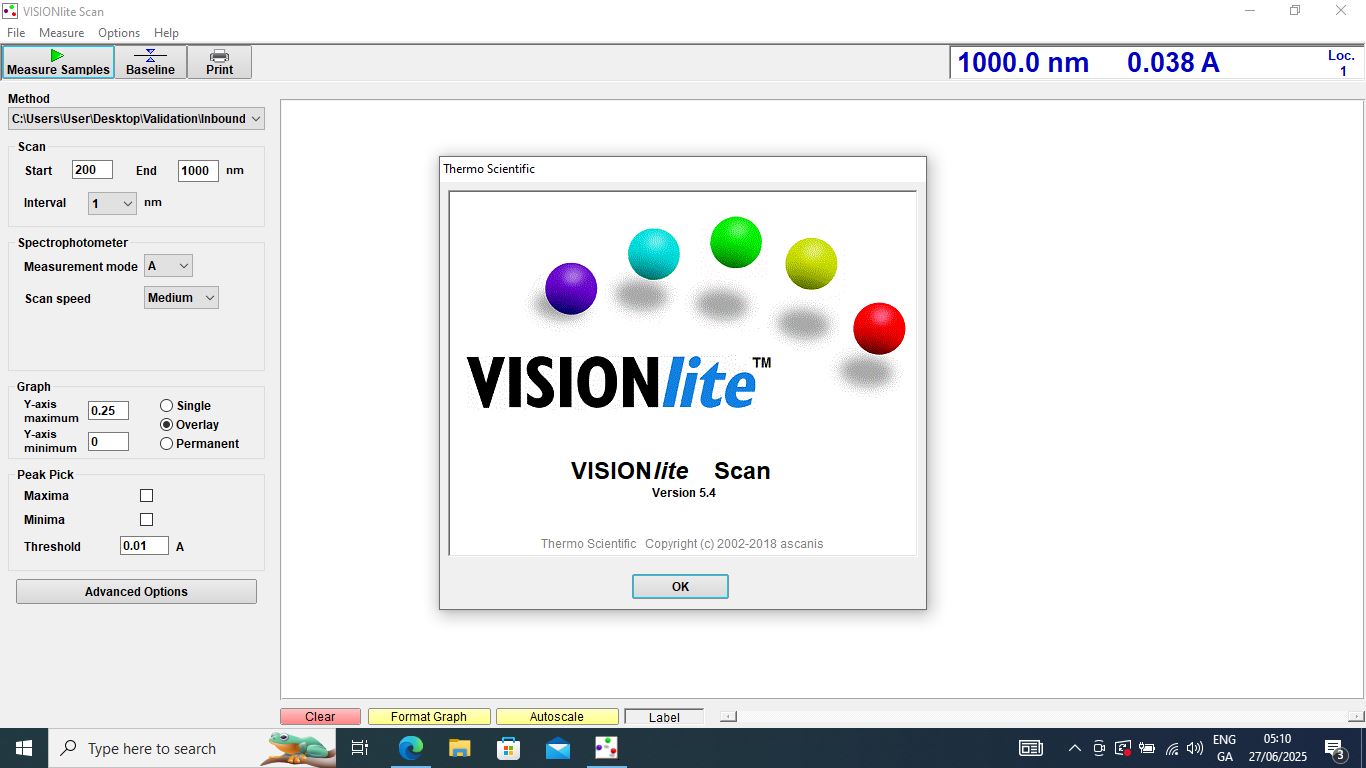Open Microsoft Edge from taskbar
Viewport: 1366px width, 768px height.
click(410, 748)
